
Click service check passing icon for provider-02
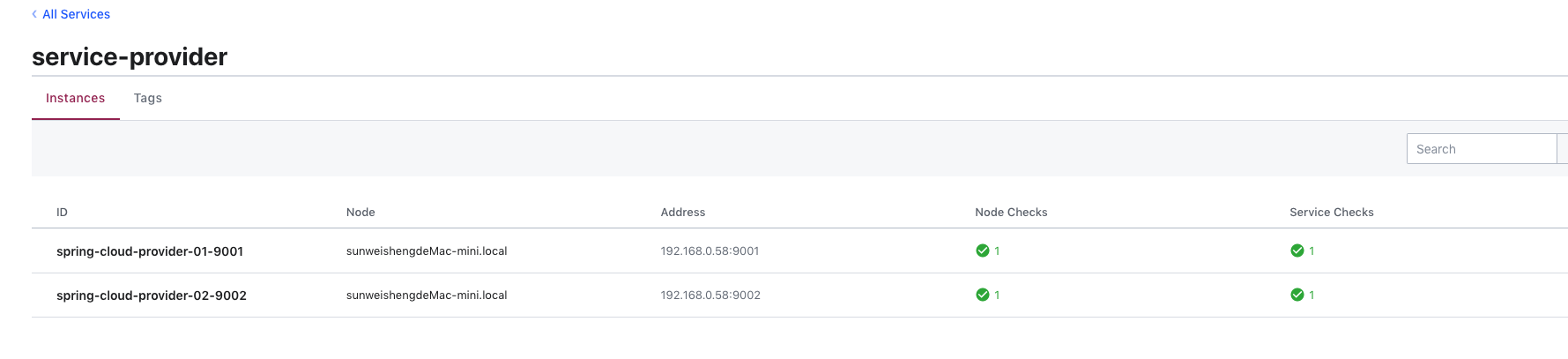coord(1297,295)
